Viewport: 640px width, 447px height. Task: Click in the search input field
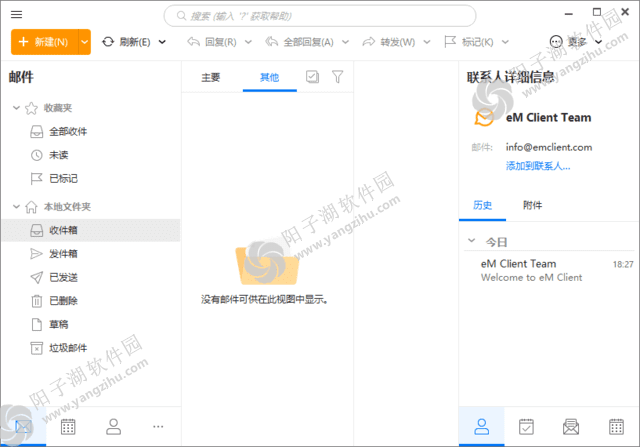click(x=320, y=16)
